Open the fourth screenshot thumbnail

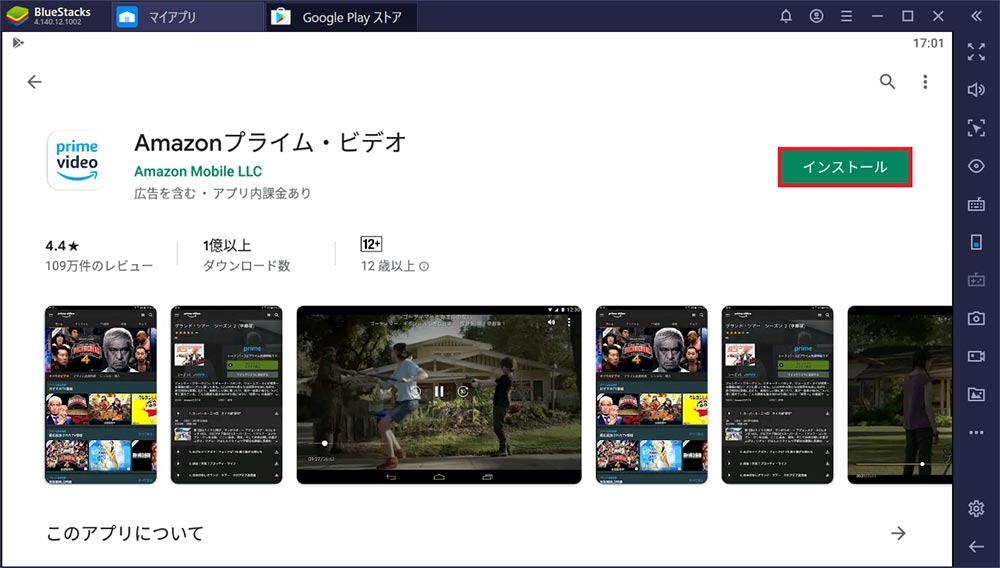pos(652,395)
